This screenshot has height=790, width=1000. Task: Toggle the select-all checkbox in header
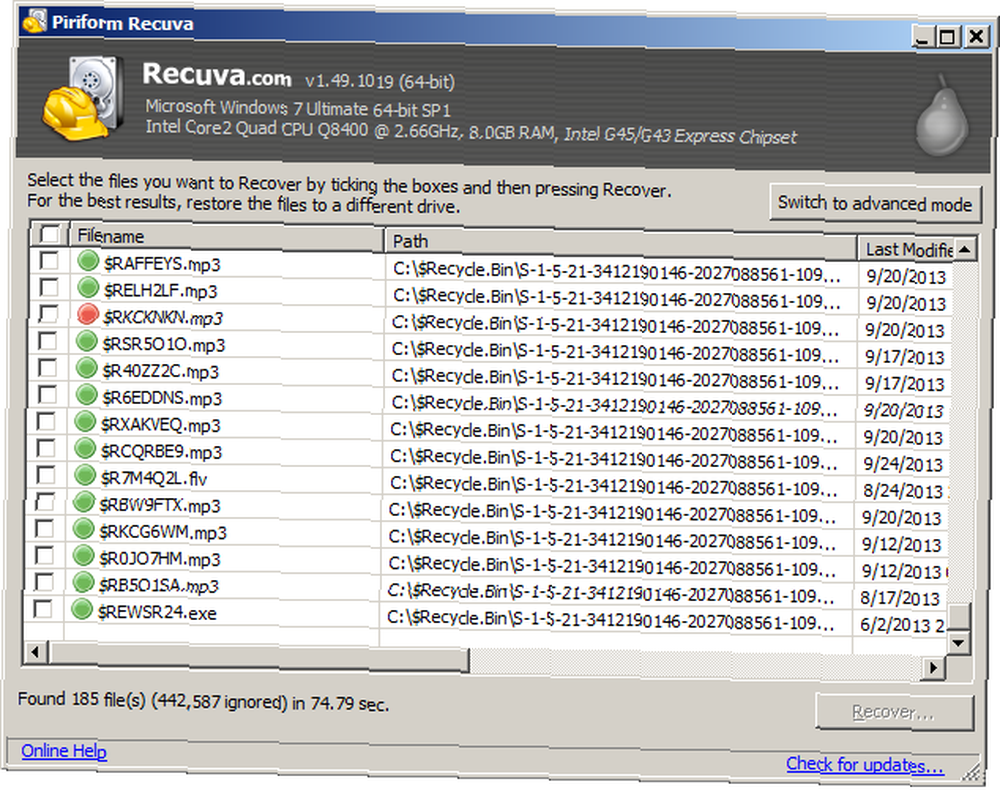pyautogui.click(x=49, y=234)
